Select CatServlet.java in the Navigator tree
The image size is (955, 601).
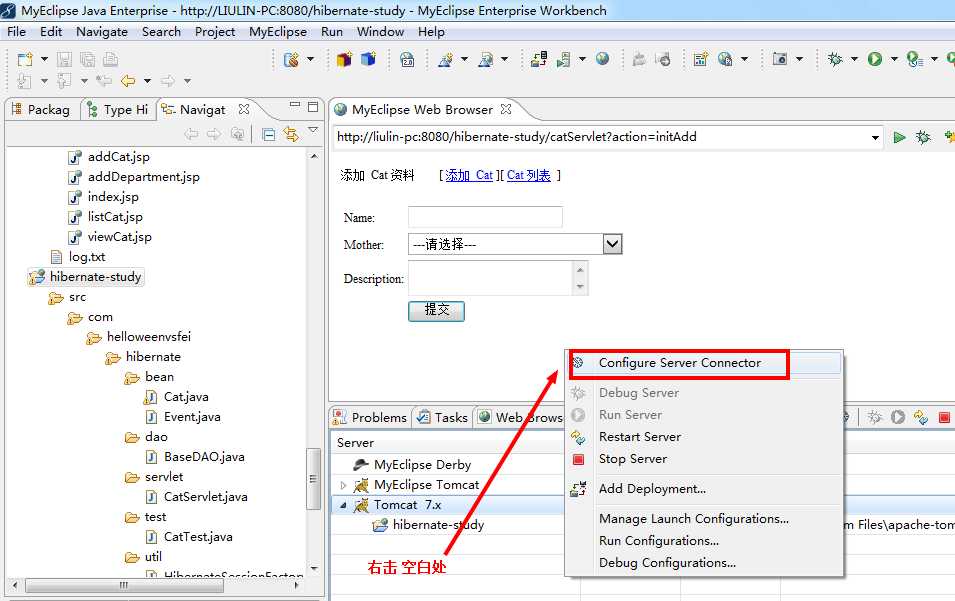point(205,497)
